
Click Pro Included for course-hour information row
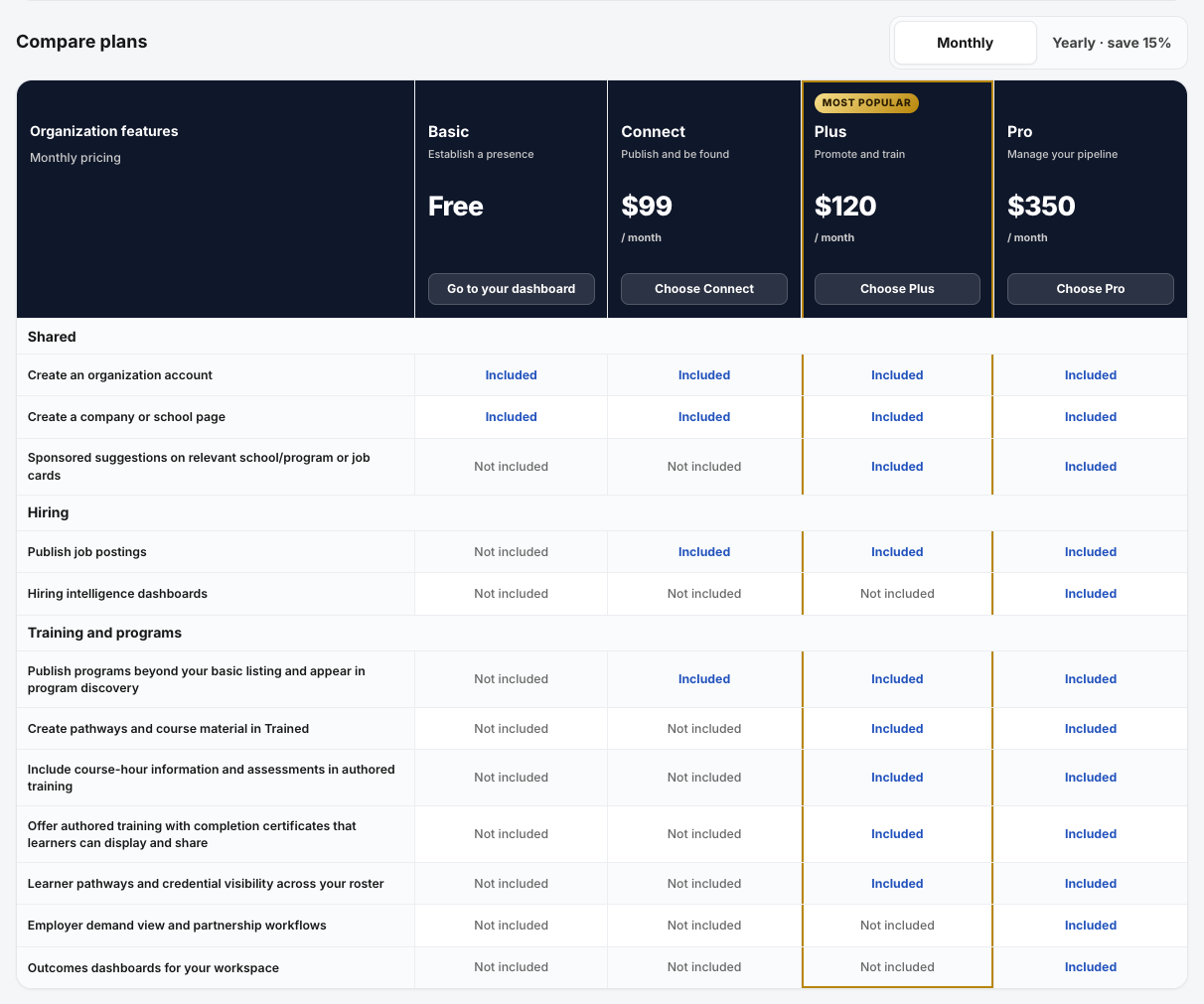pyautogui.click(x=1091, y=778)
